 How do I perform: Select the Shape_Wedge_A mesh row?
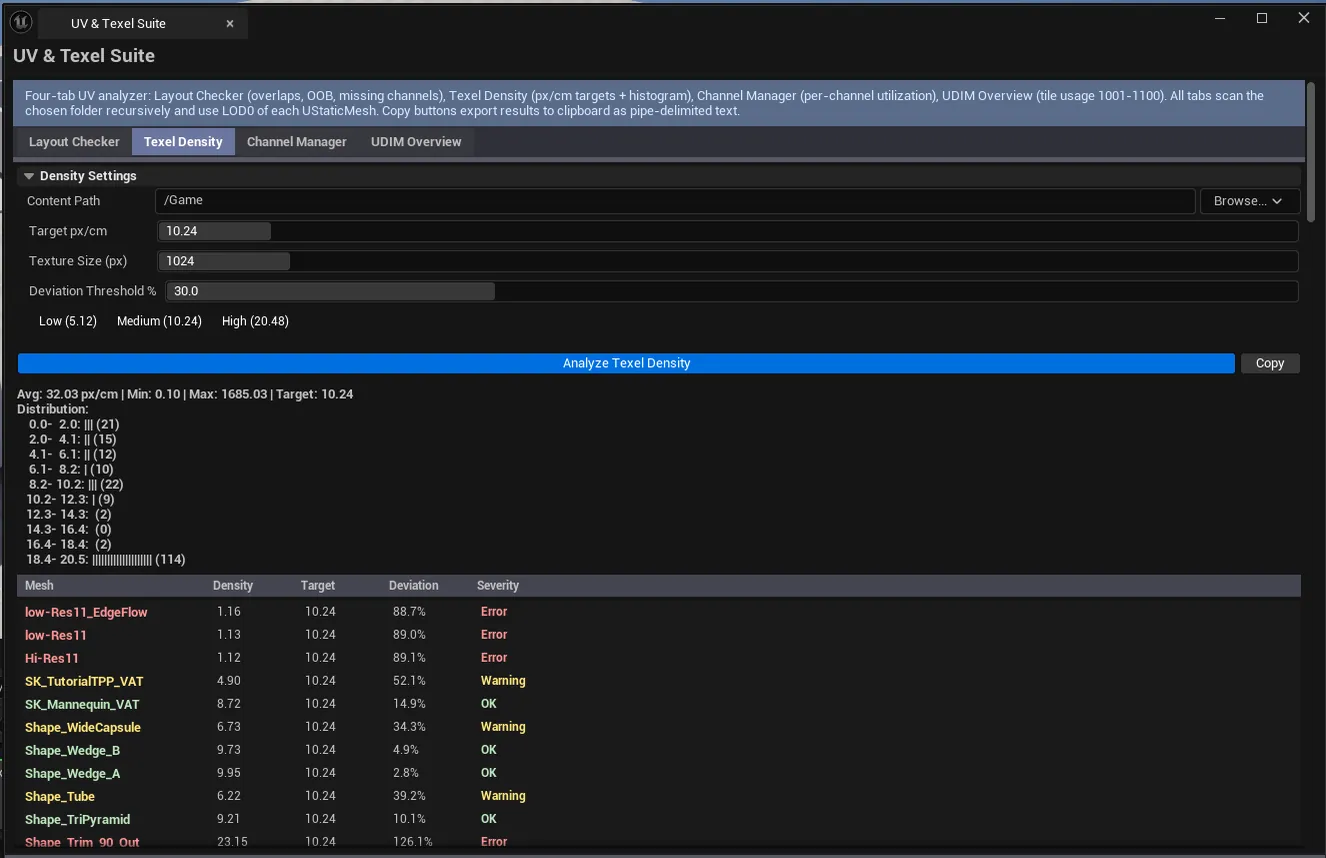(659, 773)
